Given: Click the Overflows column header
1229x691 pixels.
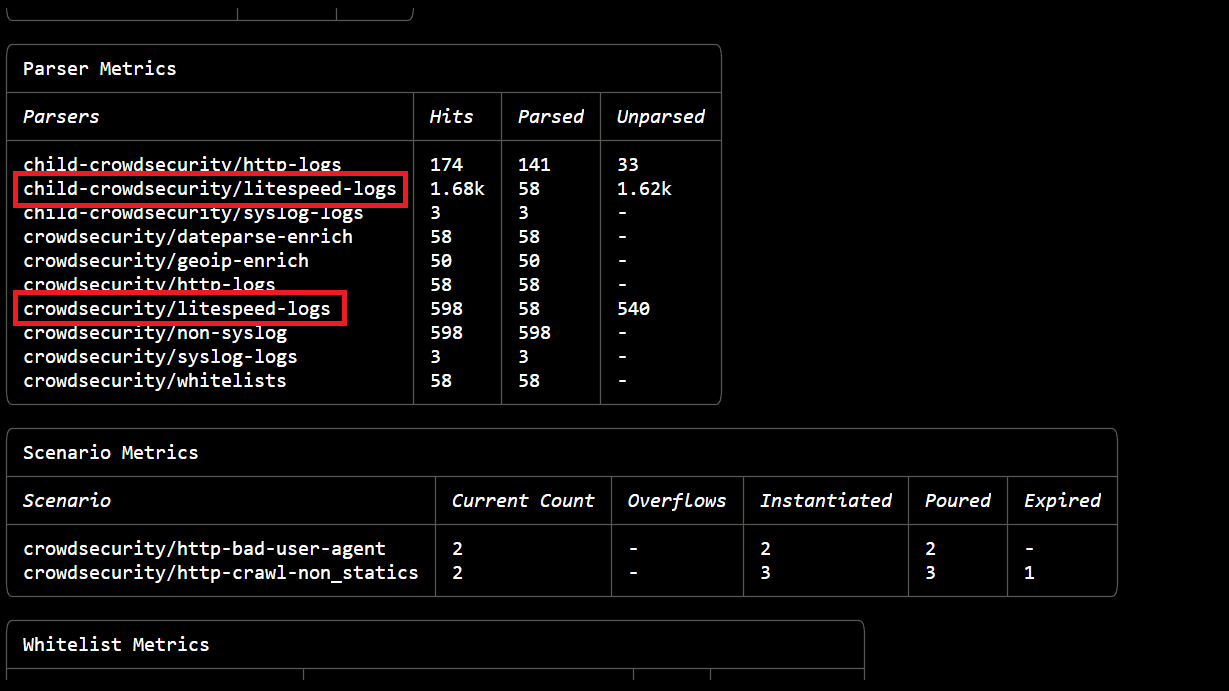Looking at the screenshot, I should point(677,501).
